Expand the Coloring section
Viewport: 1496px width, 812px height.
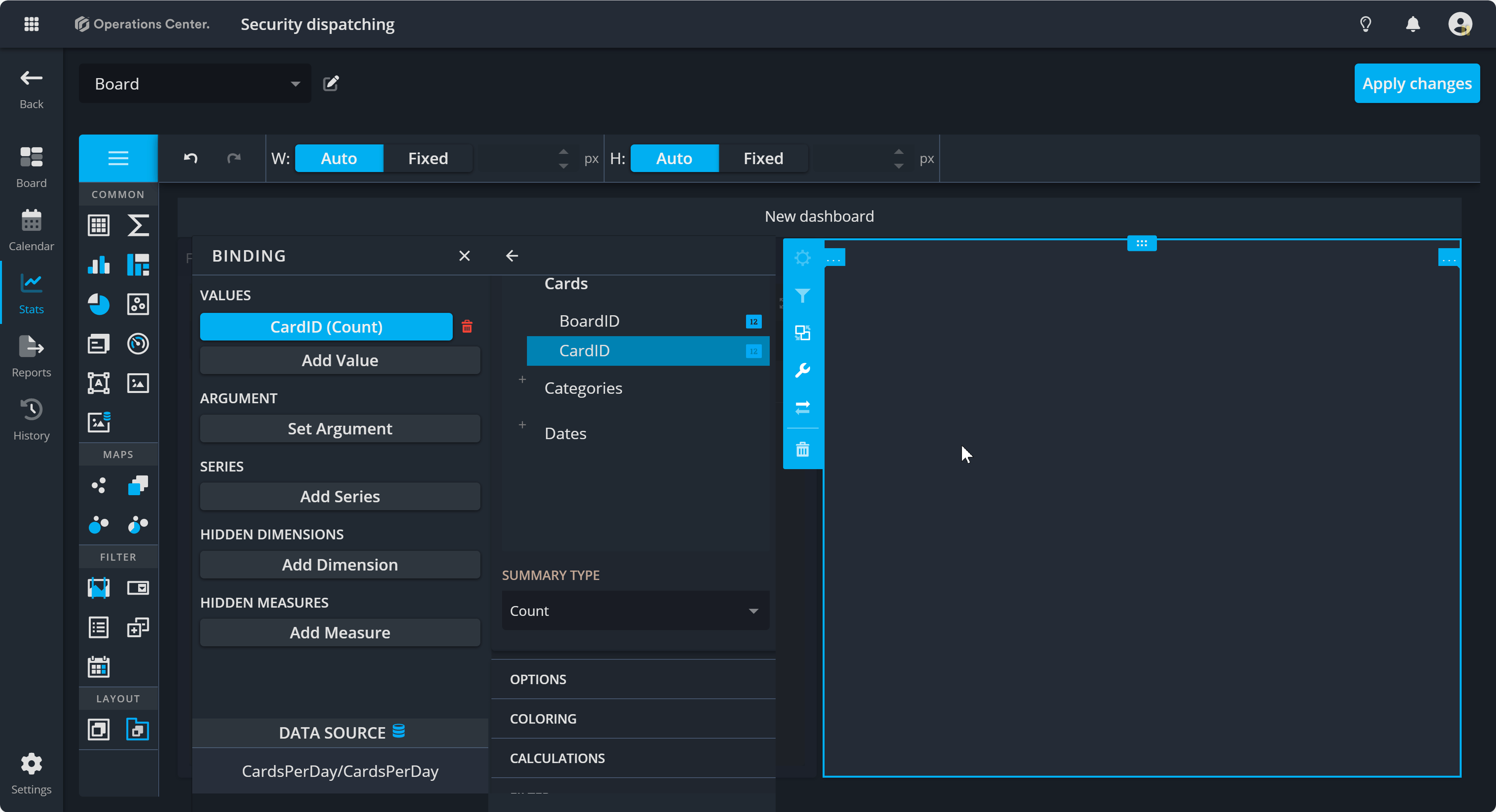pos(634,718)
